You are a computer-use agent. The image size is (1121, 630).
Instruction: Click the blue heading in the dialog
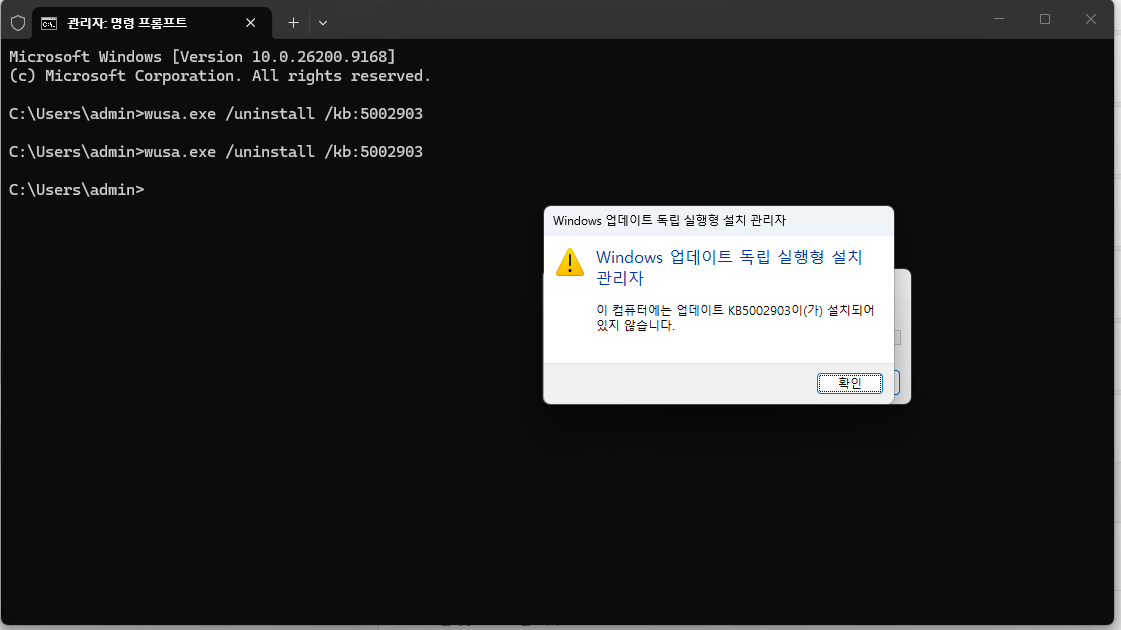coord(729,267)
